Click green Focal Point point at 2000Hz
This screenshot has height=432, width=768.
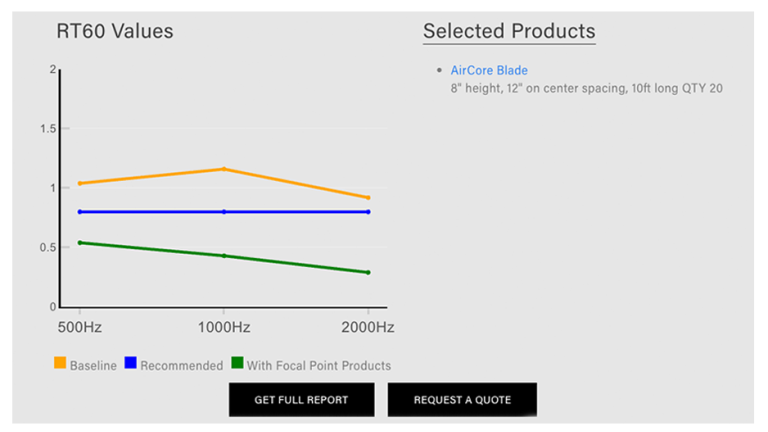click(368, 272)
